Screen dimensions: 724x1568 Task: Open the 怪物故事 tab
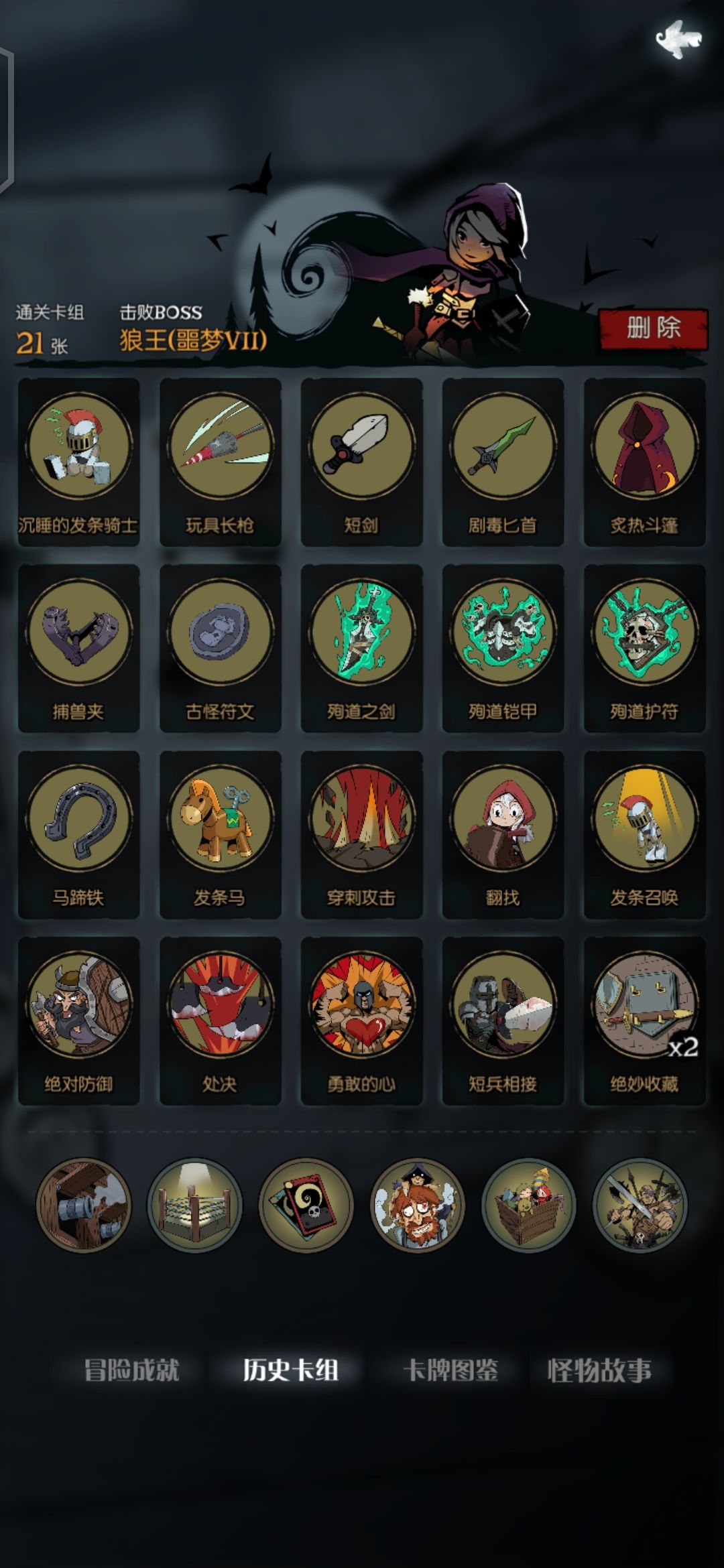click(599, 1370)
